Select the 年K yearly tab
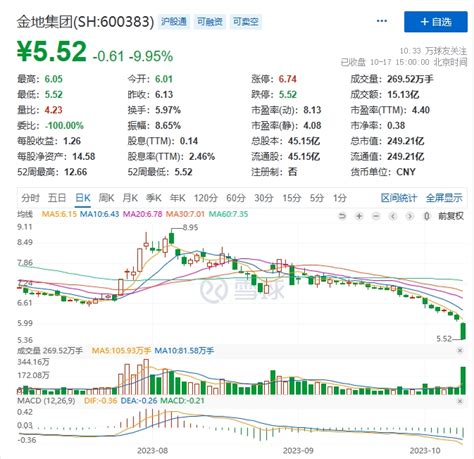 pos(177,198)
